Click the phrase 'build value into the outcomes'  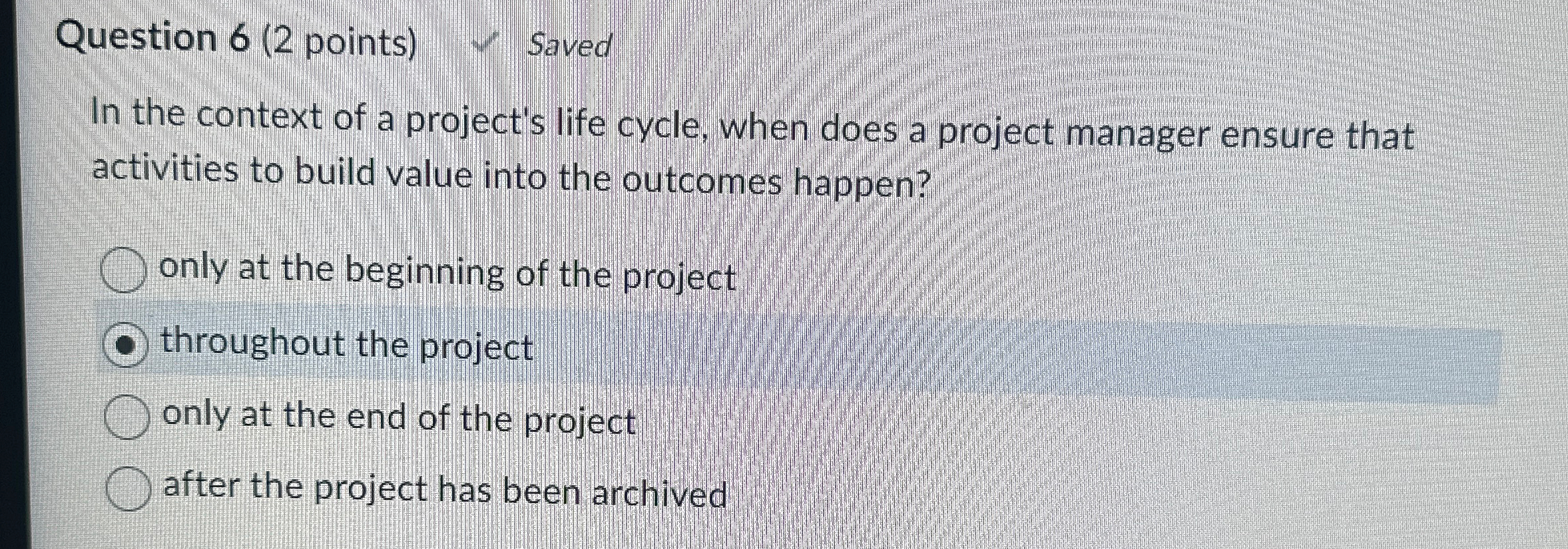click(511, 177)
